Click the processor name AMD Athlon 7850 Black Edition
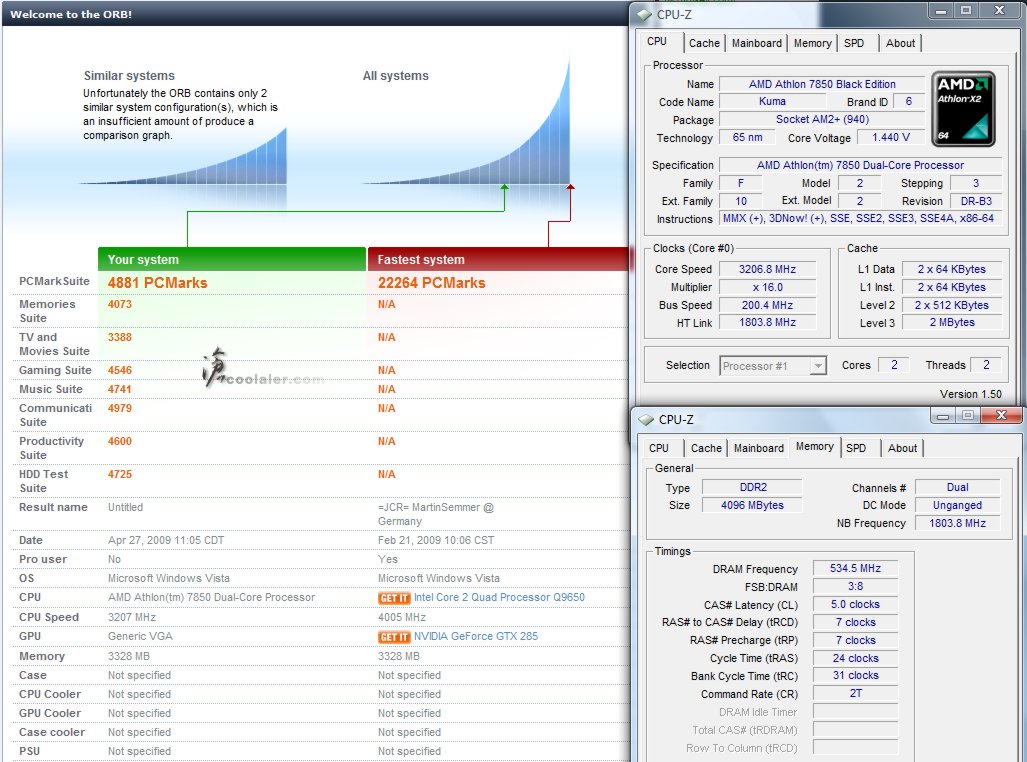 [822, 84]
